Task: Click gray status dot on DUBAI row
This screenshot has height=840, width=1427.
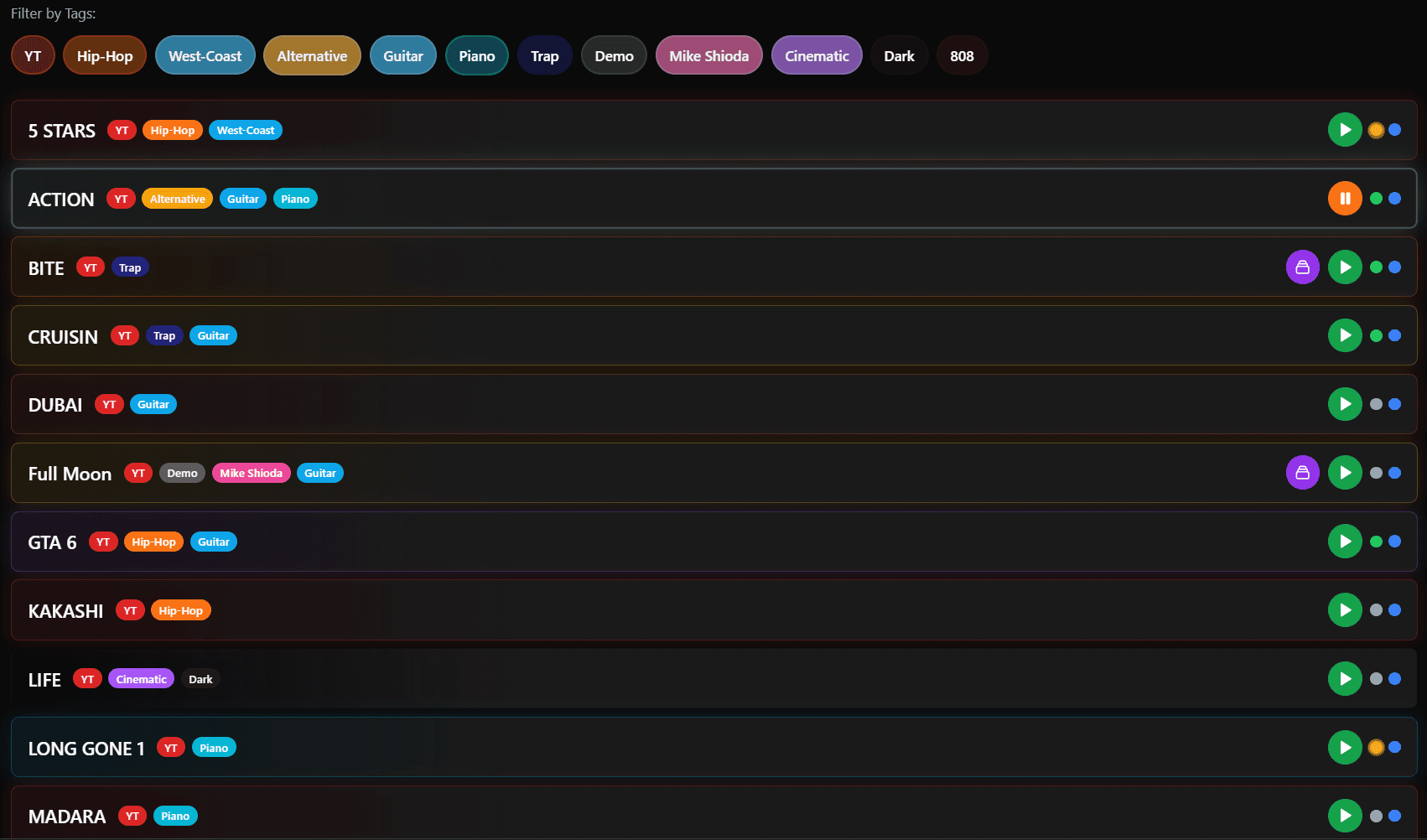Action: (x=1376, y=404)
